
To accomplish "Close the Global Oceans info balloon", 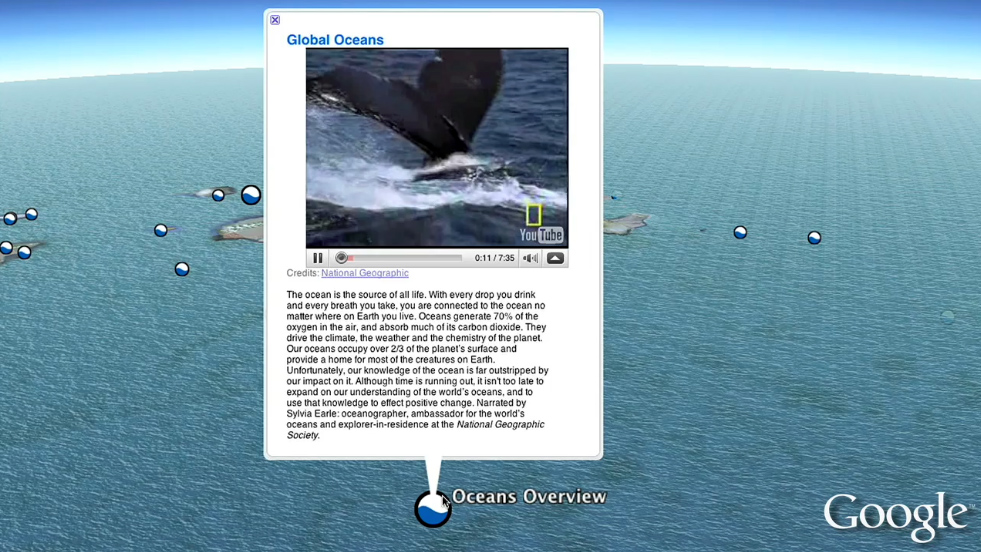I will point(275,20).
